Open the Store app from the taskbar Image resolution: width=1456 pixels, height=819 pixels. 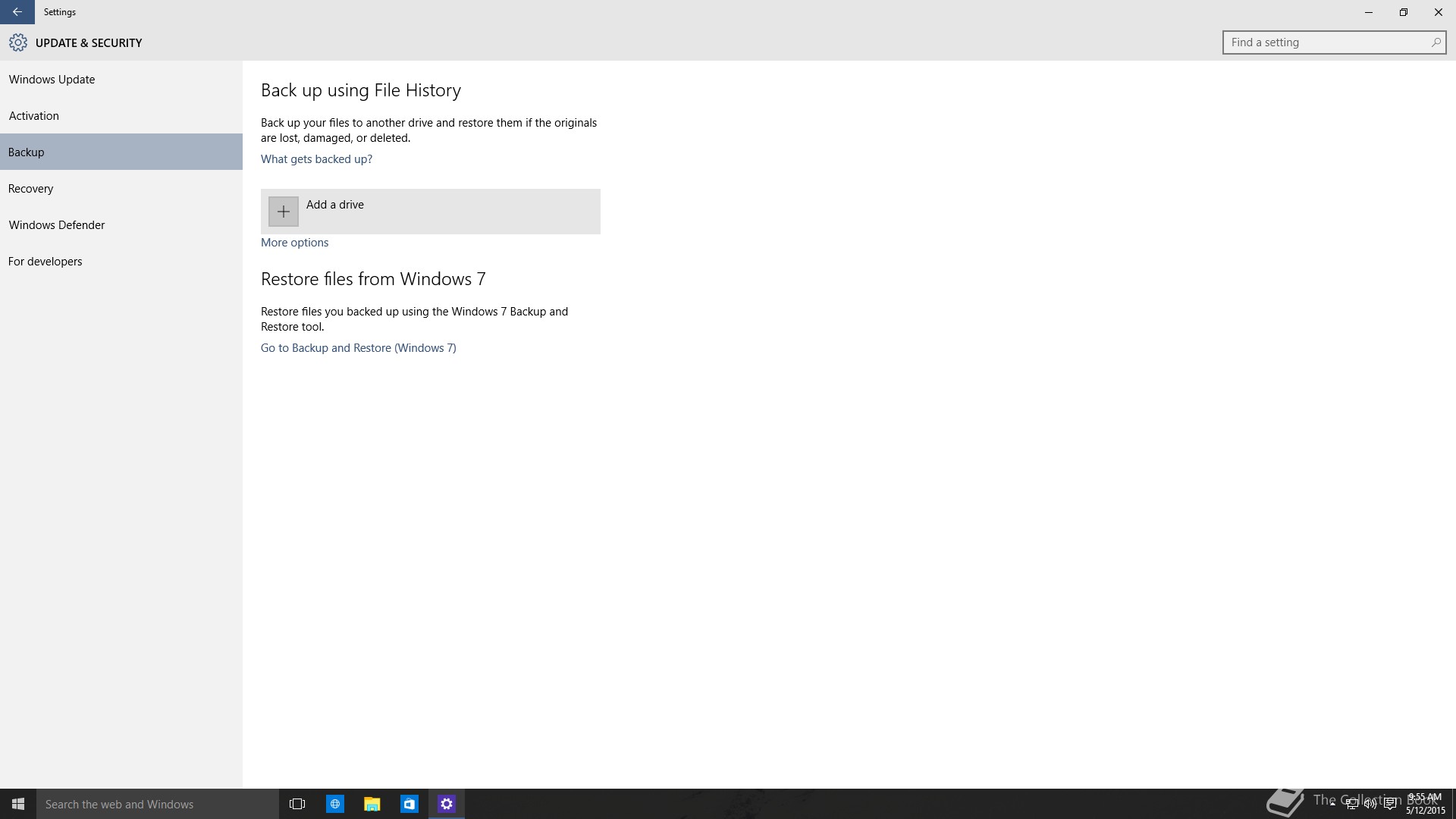(409, 804)
